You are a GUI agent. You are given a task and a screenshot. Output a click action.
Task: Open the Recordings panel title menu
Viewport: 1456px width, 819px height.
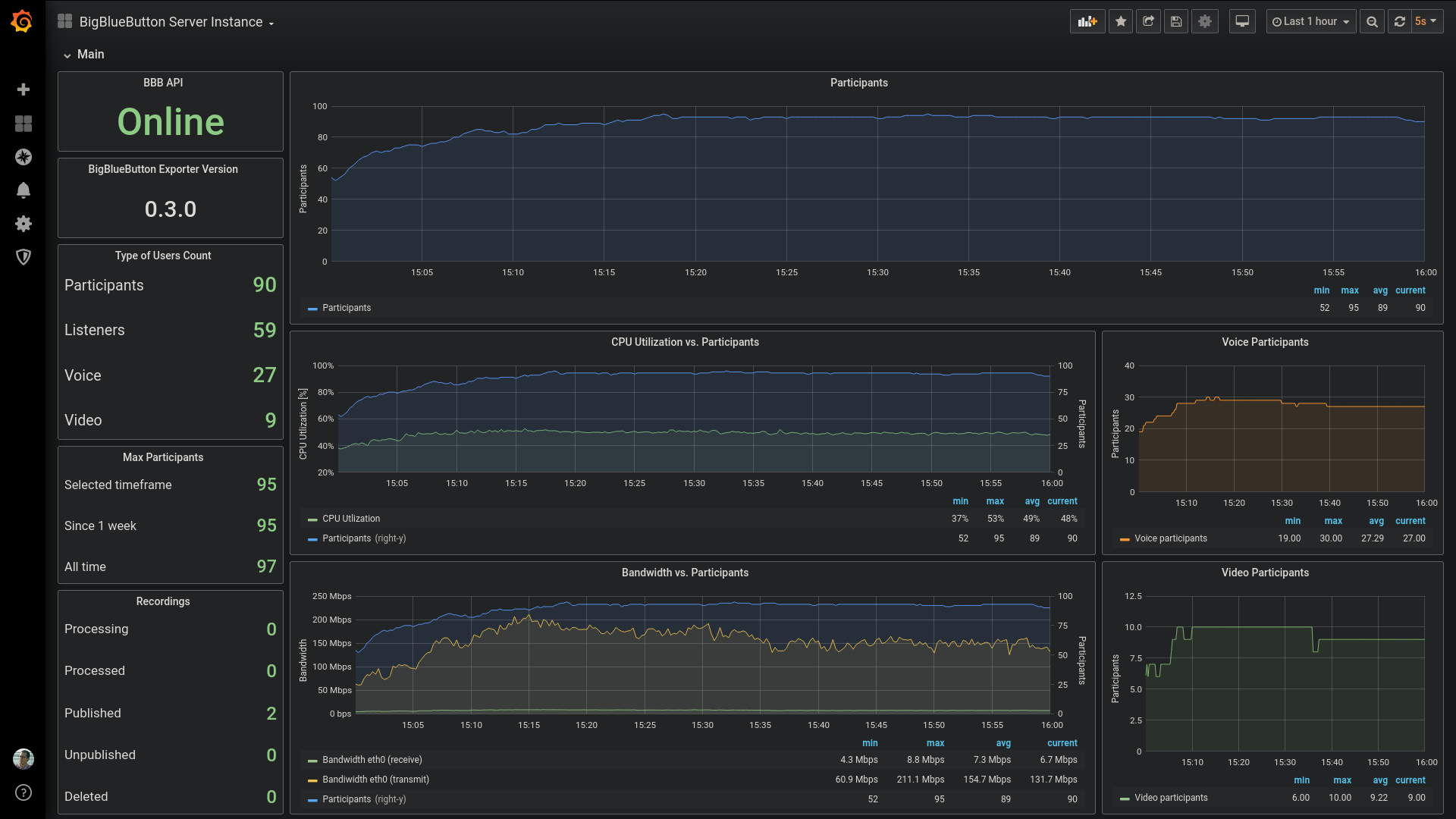tap(163, 601)
